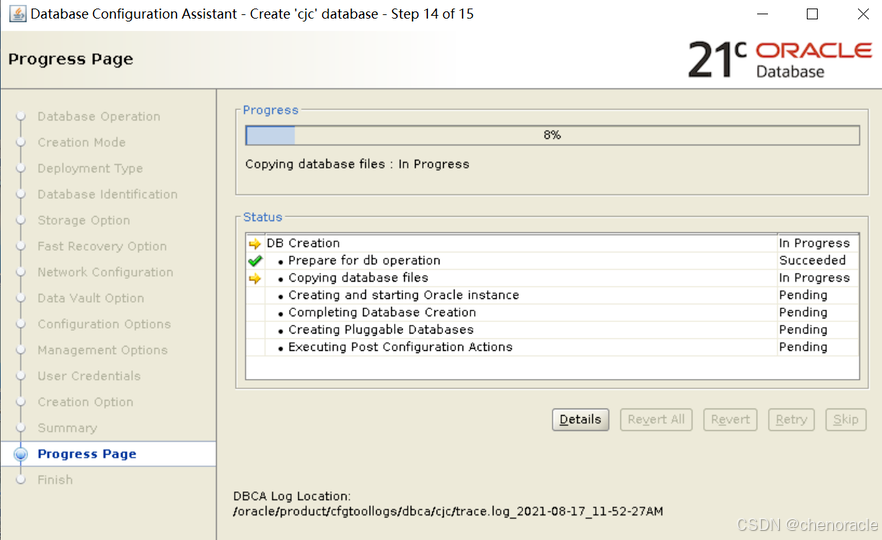Click Prepare for db operation row
Viewport: 882px width, 540px height.
pos(552,260)
